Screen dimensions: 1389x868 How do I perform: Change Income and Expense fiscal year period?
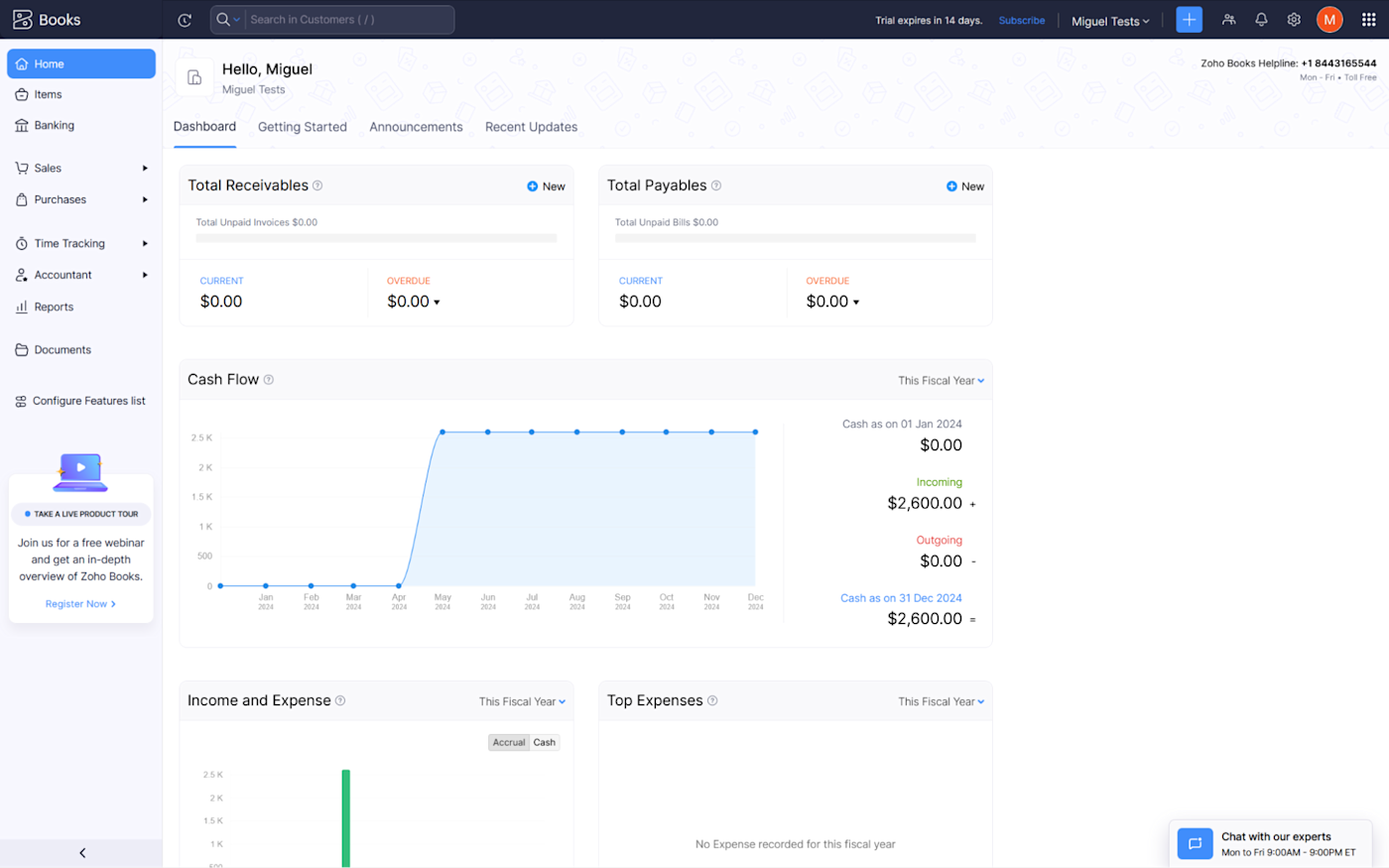(x=522, y=701)
